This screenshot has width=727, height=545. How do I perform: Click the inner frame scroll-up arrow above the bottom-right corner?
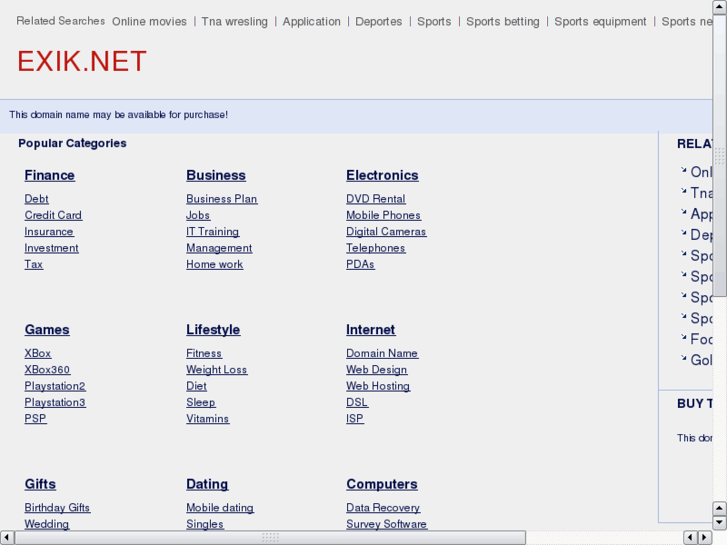(719, 508)
